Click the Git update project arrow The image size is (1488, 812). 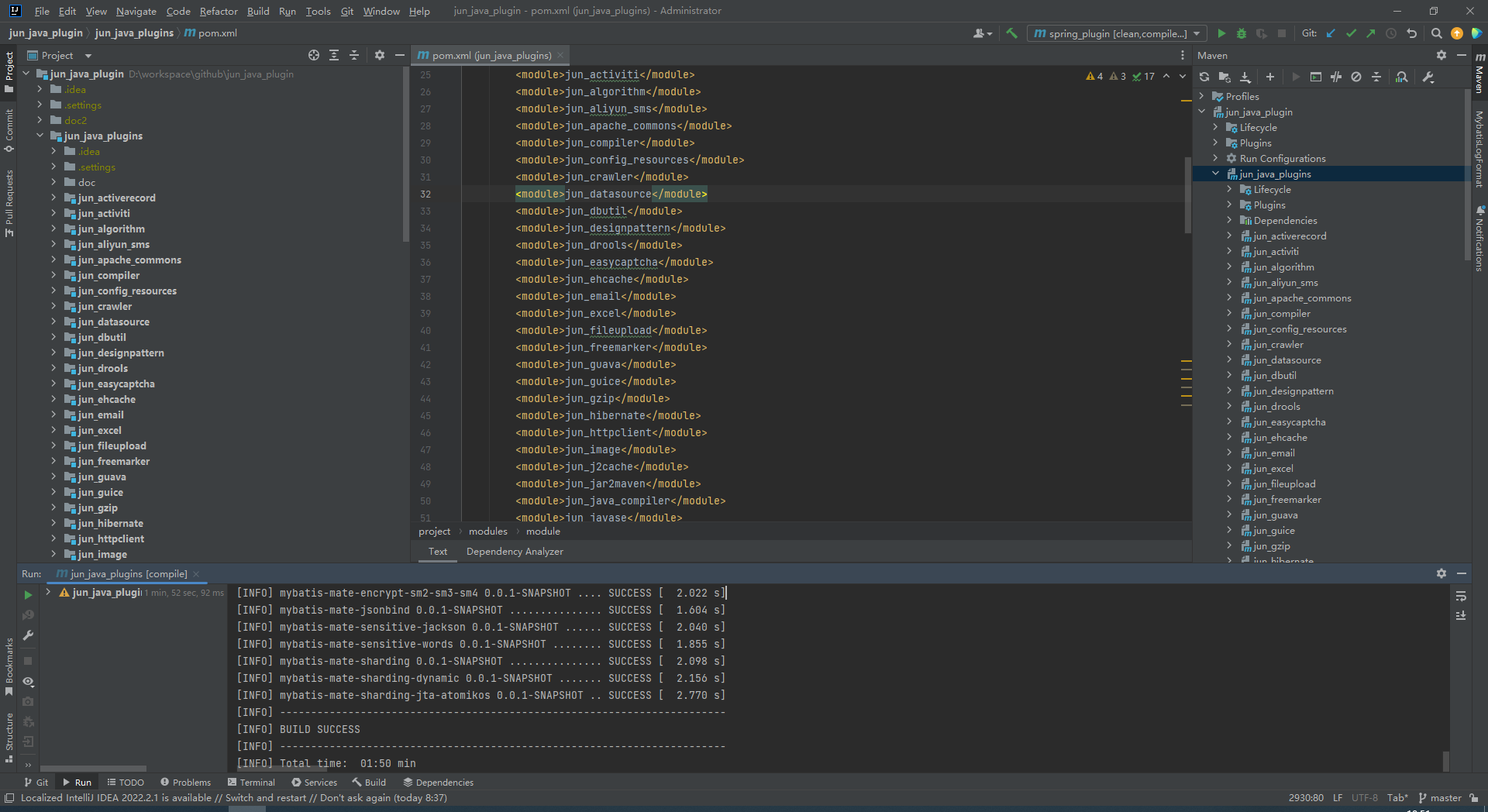coord(1331,33)
